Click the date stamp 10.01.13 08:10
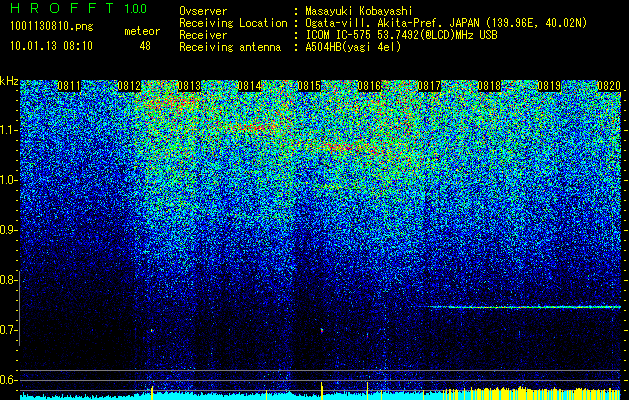 click(51, 46)
